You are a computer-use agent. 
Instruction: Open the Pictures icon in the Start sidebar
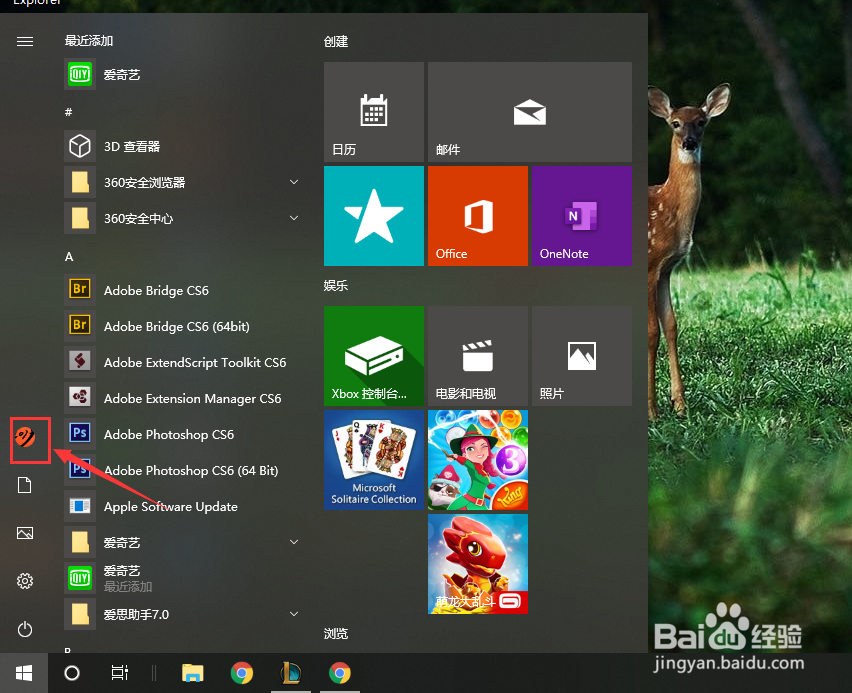tap(25, 533)
